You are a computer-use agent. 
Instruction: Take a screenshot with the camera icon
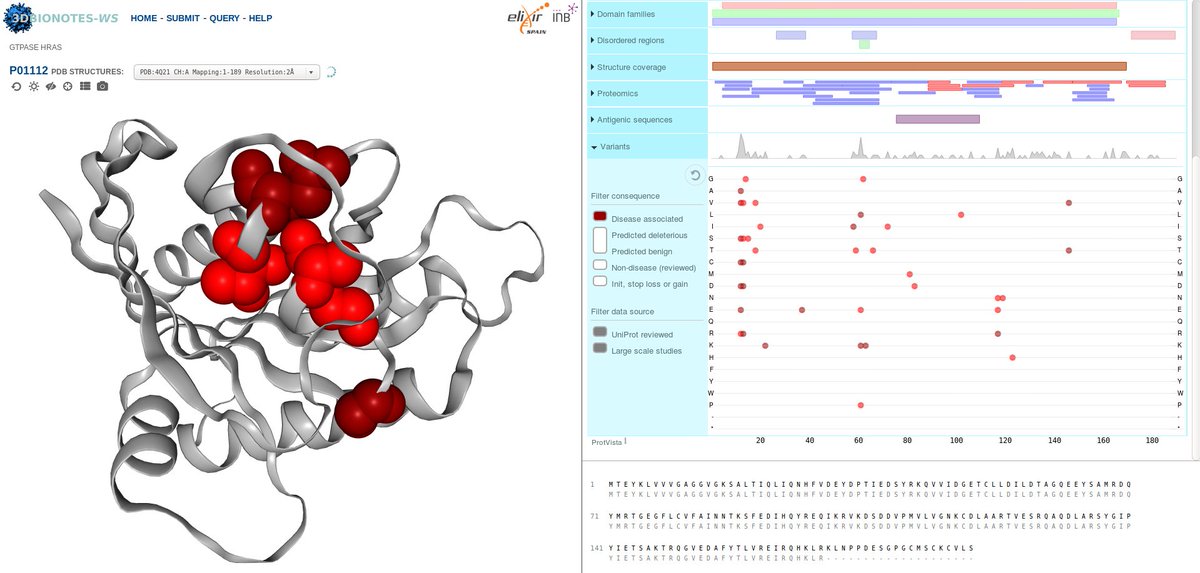tap(102, 87)
